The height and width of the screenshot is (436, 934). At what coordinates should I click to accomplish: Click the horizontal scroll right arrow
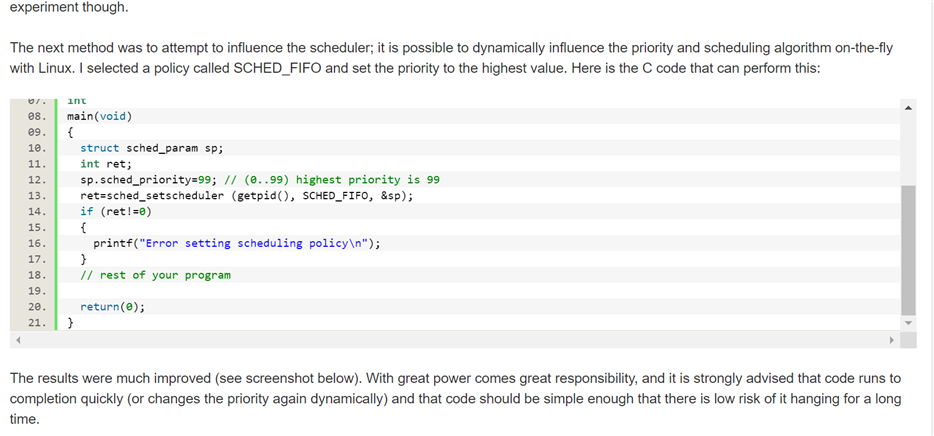[892, 340]
